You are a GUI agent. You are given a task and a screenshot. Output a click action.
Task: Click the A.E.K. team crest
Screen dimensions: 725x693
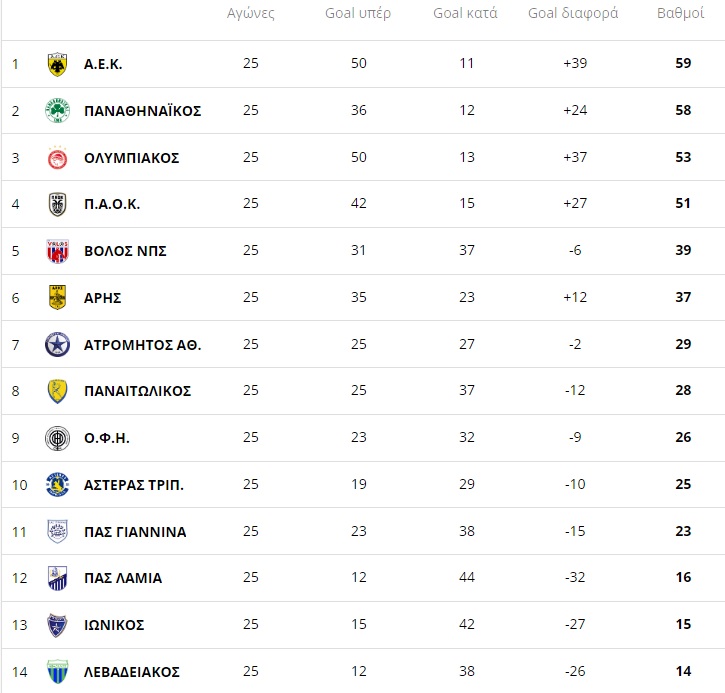(57, 64)
